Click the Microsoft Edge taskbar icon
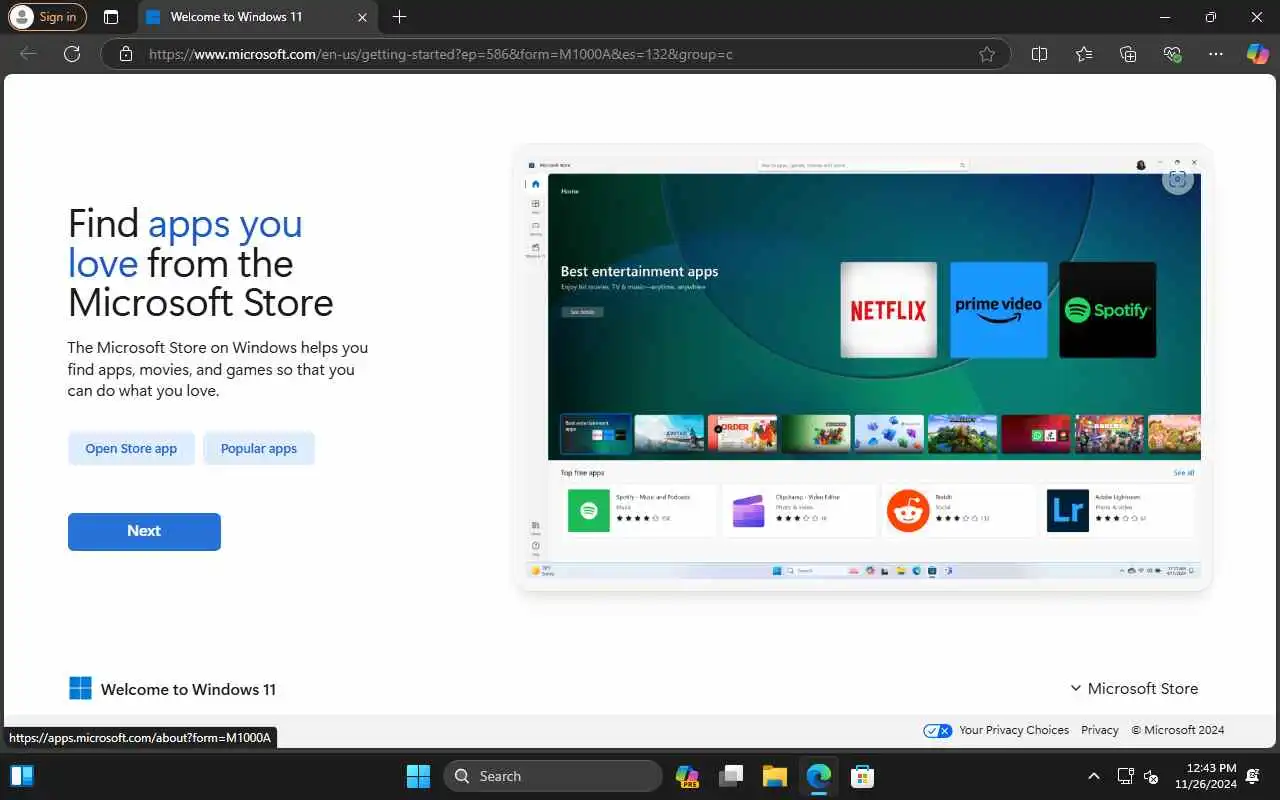The height and width of the screenshot is (800, 1280). point(819,776)
